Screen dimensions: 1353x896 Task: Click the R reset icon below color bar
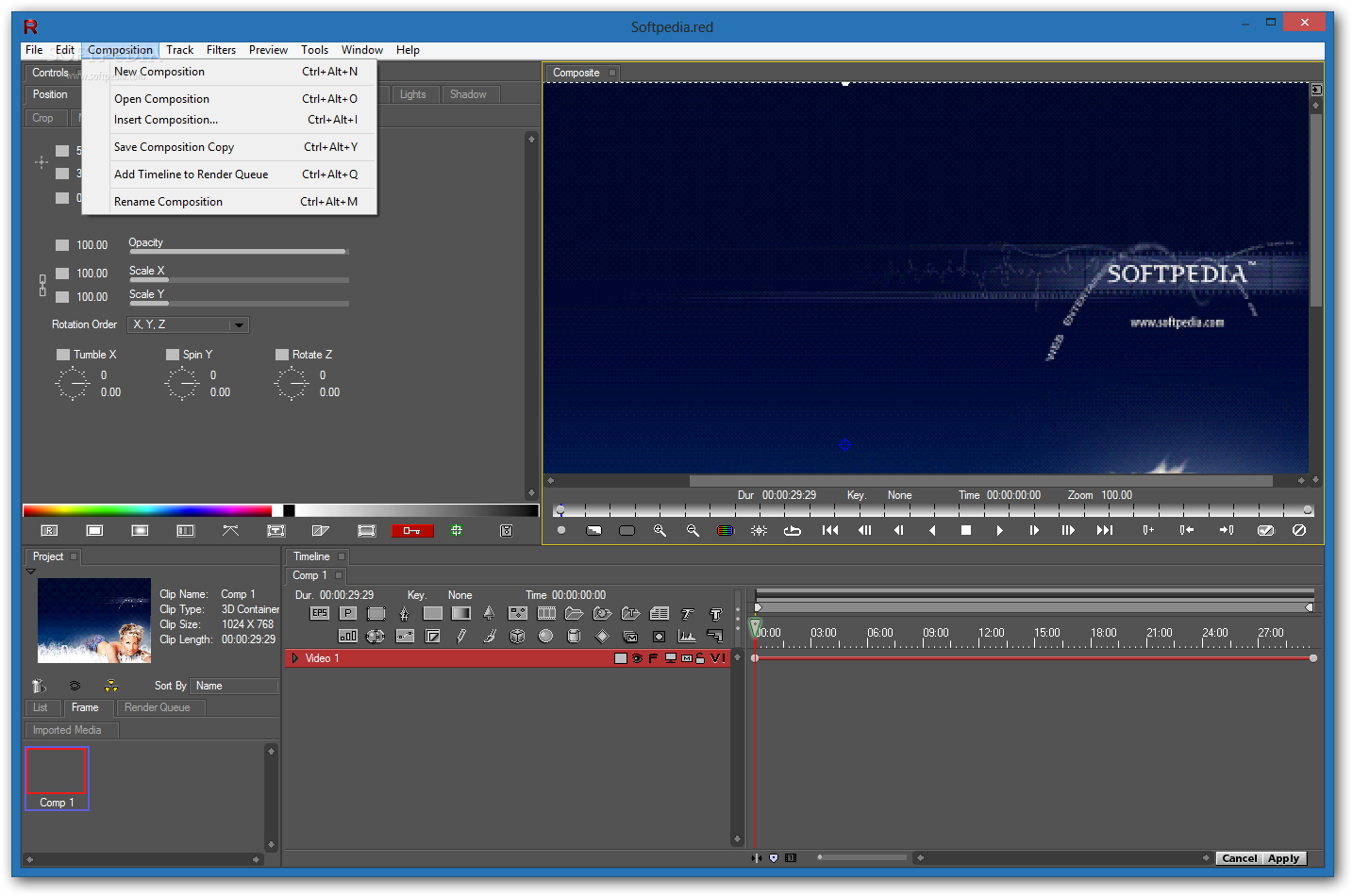click(50, 531)
